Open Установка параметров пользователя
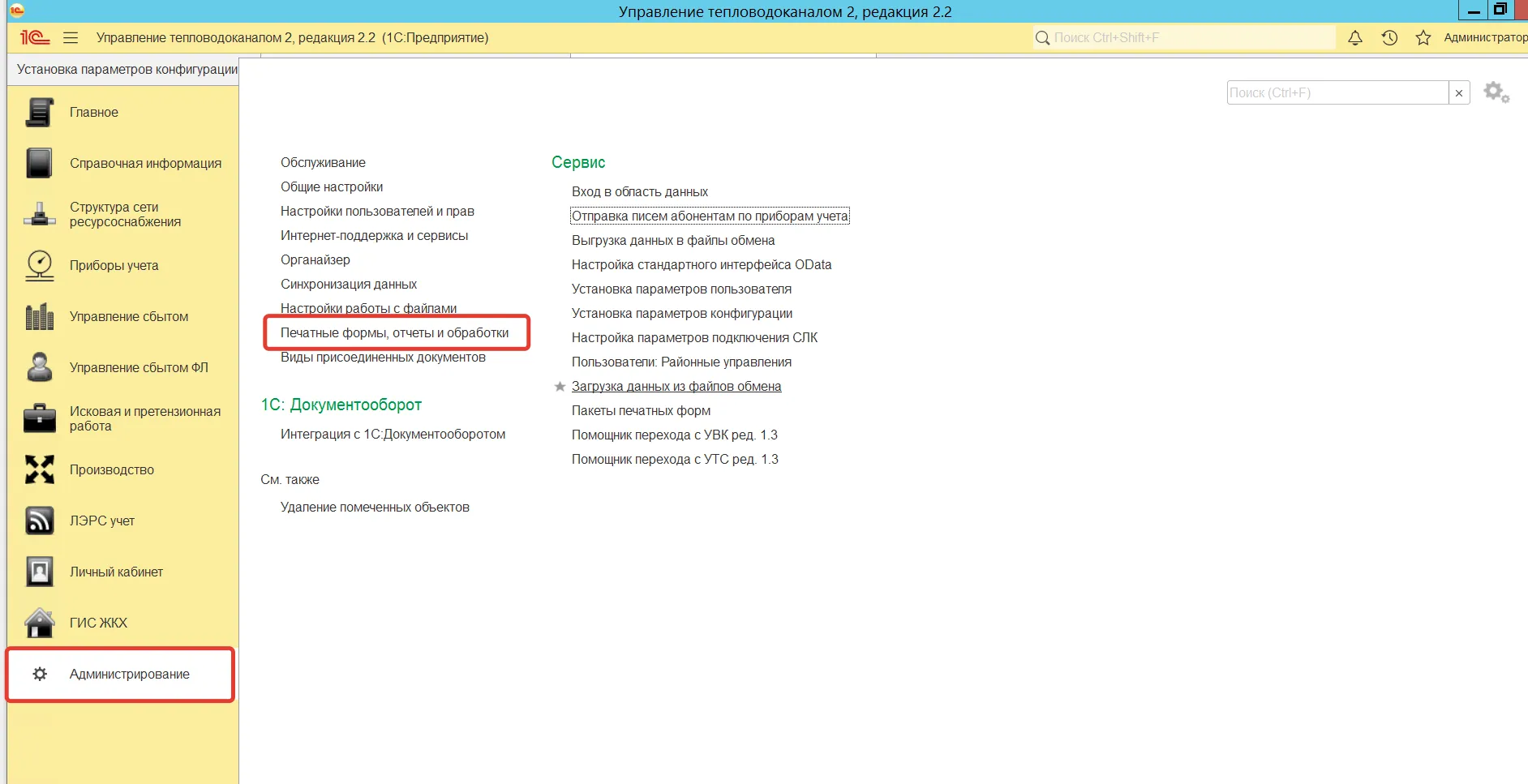The height and width of the screenshot is (784, 1528). pos(681,289)
